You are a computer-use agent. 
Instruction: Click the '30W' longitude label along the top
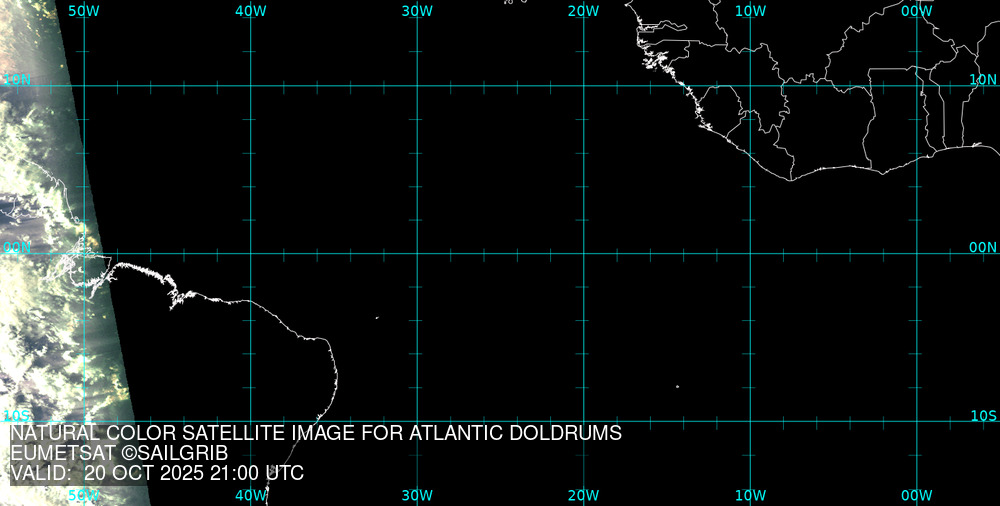[417, 11]
